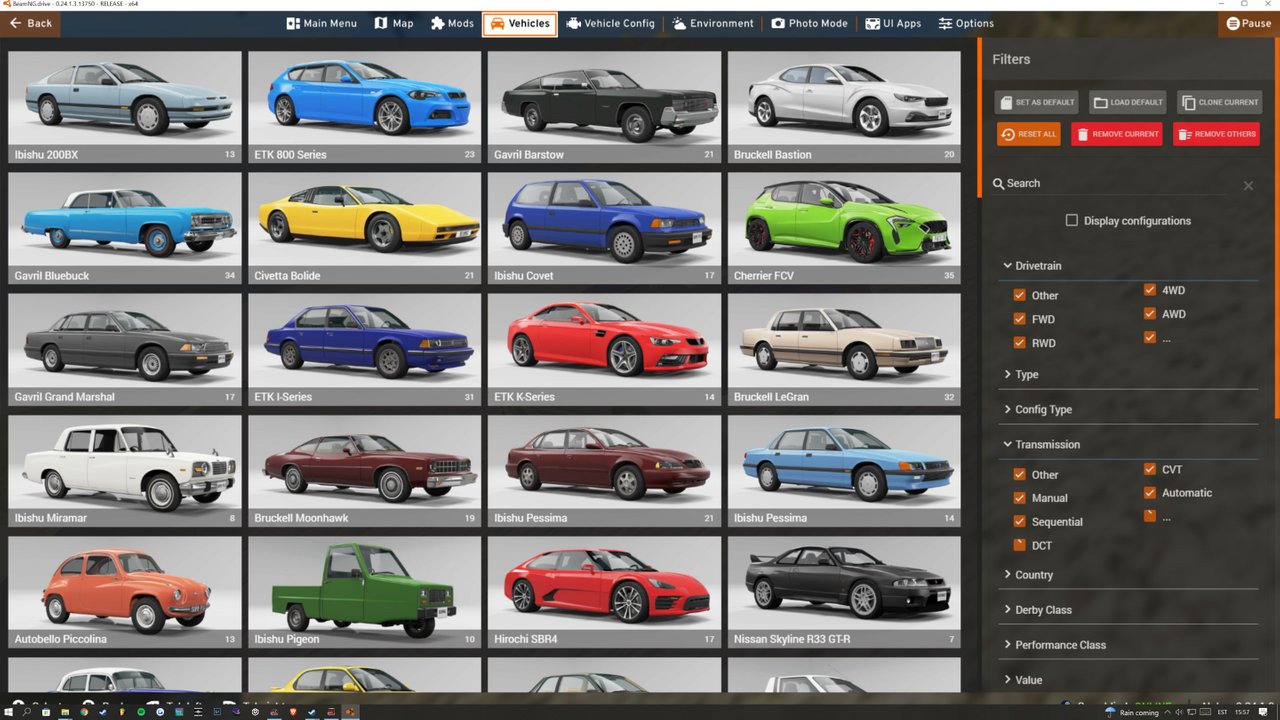Go to the Environment tab
This screenshot has width=1280, height=720.
713,23
